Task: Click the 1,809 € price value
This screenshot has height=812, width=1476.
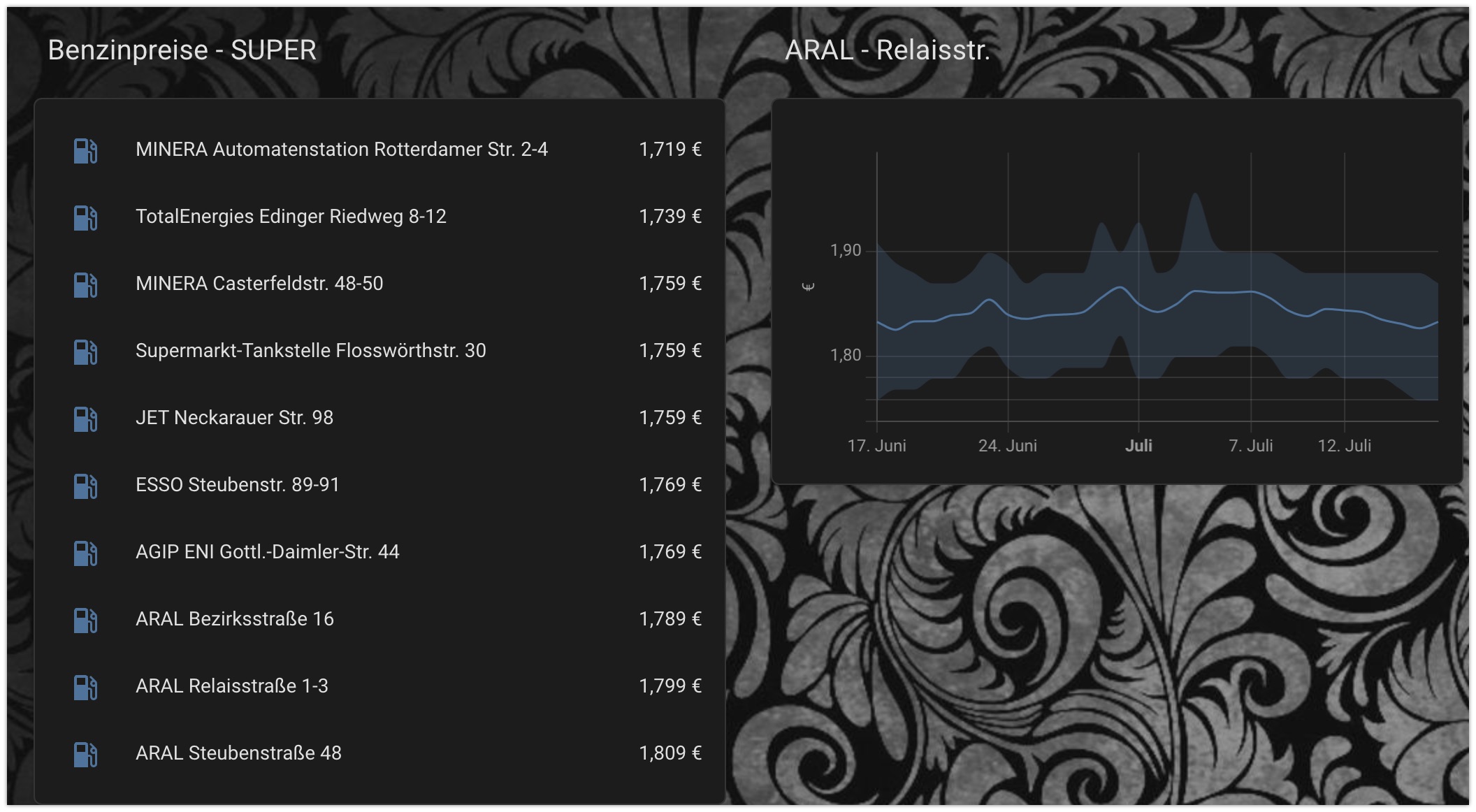Action: 670,753
